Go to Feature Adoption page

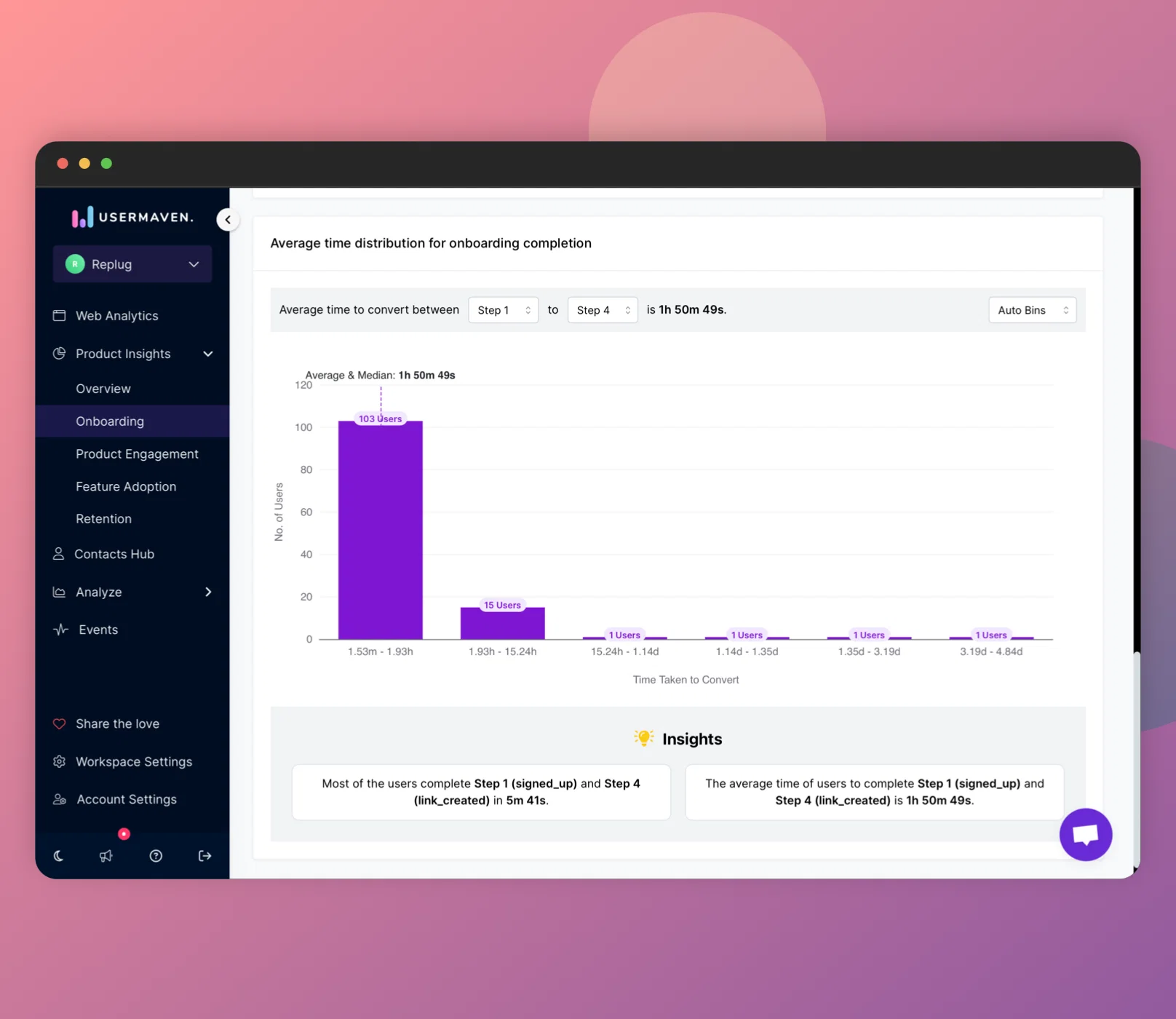click(x=126, y=486)
